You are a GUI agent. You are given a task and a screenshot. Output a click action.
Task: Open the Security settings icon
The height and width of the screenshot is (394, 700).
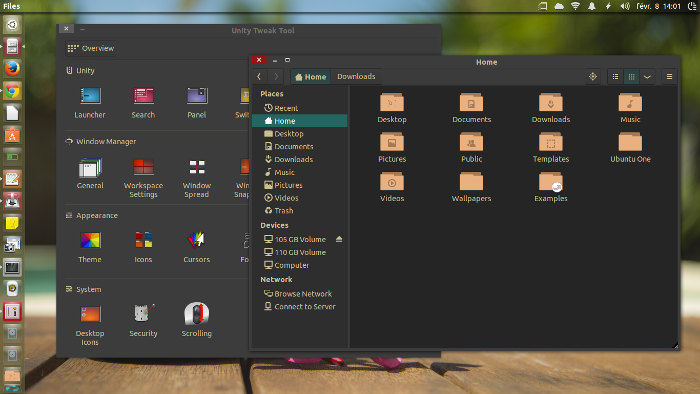pos(143,314)
